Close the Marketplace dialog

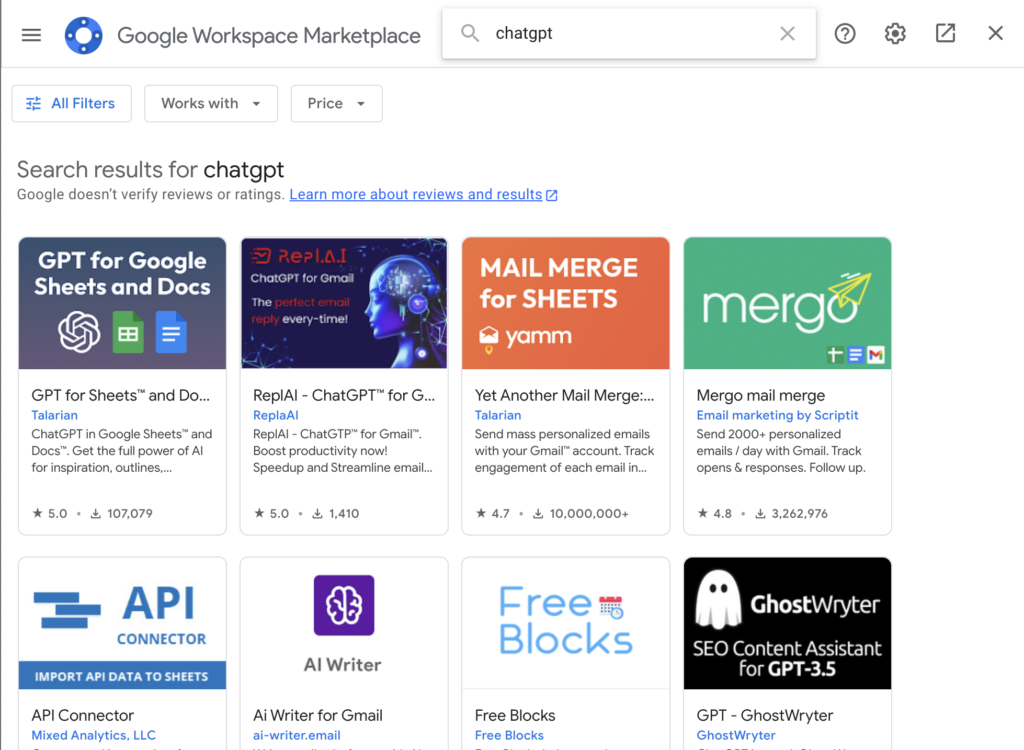click(x=995, y=33)
